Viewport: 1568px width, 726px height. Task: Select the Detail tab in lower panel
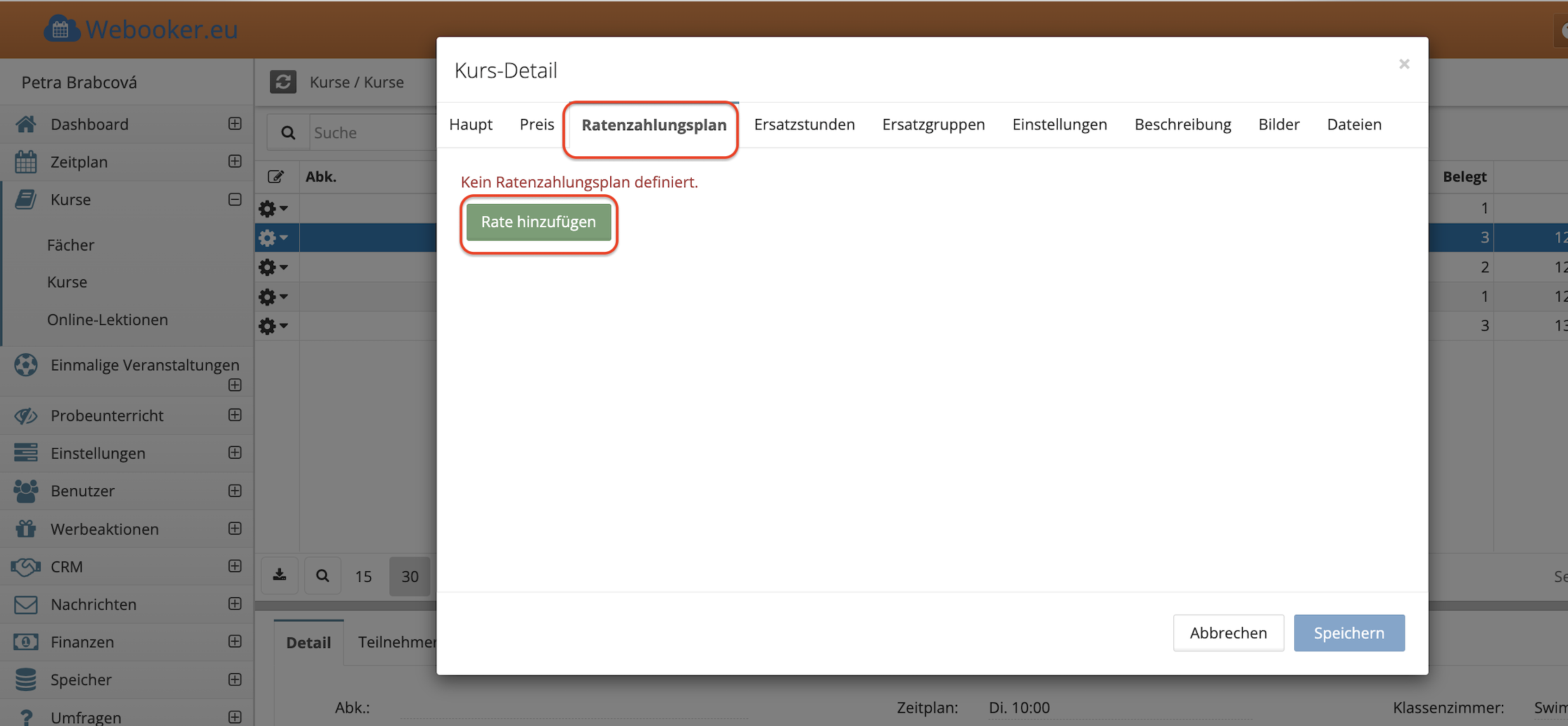[x=308, y=642]
